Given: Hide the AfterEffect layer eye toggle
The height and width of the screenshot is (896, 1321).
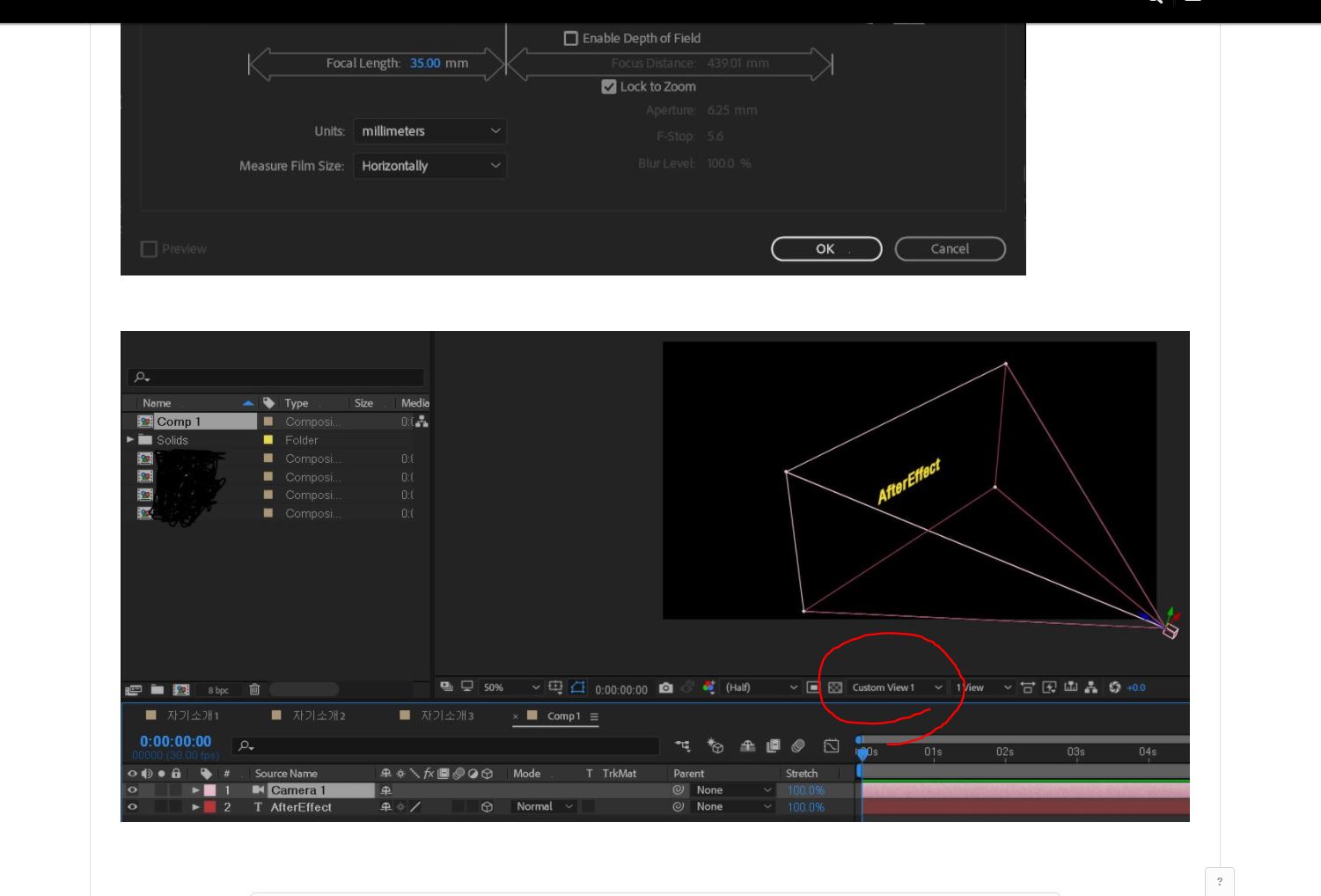Looking at the screenshot, I should [132, 807].
